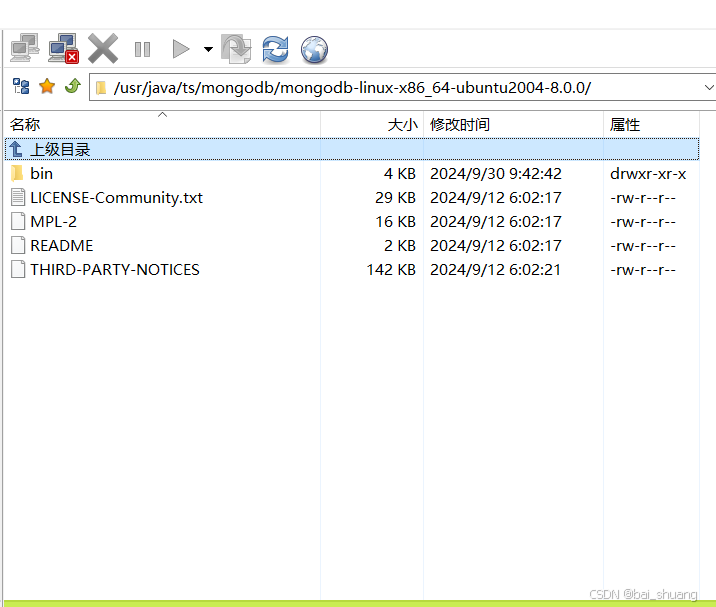The image size is (716, 607).
Task: Click into the remote path address field
Action: click(402, 88)
